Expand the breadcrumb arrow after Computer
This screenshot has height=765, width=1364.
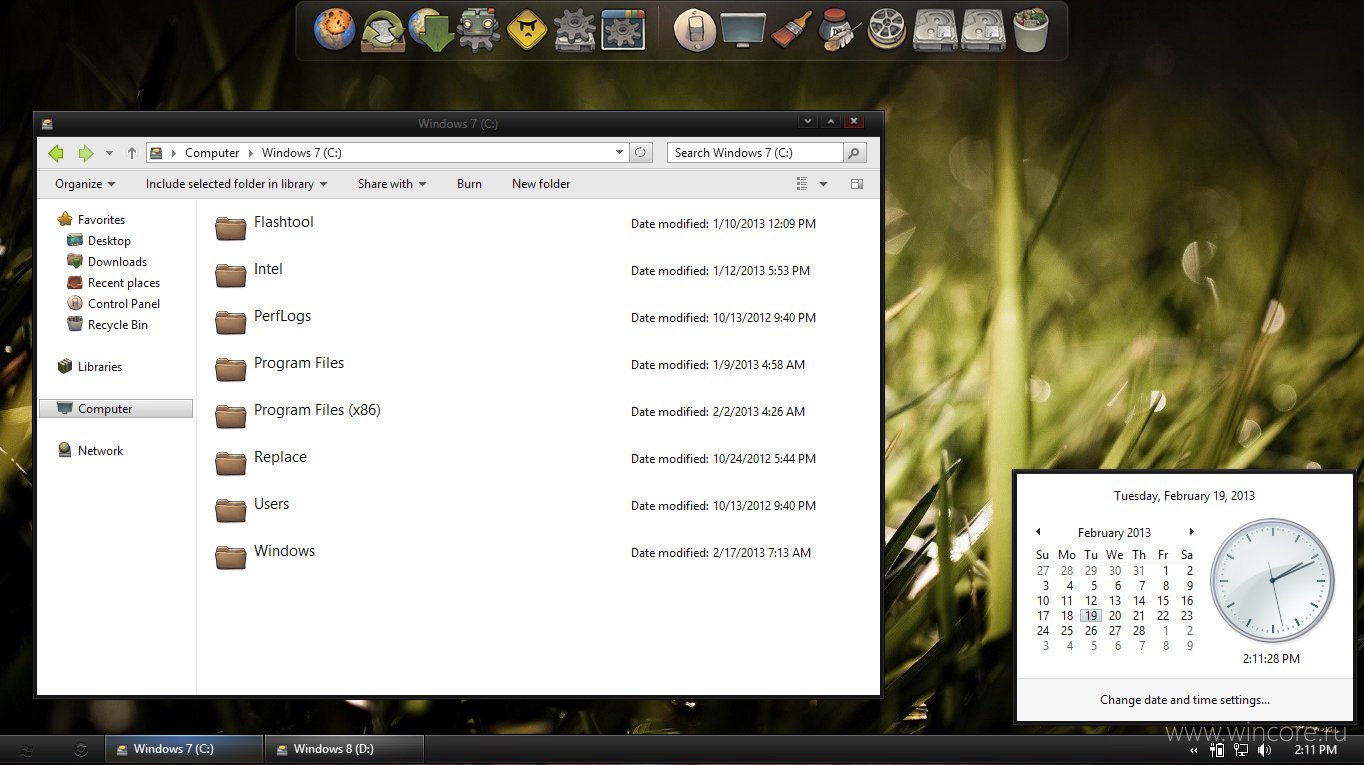251,153
